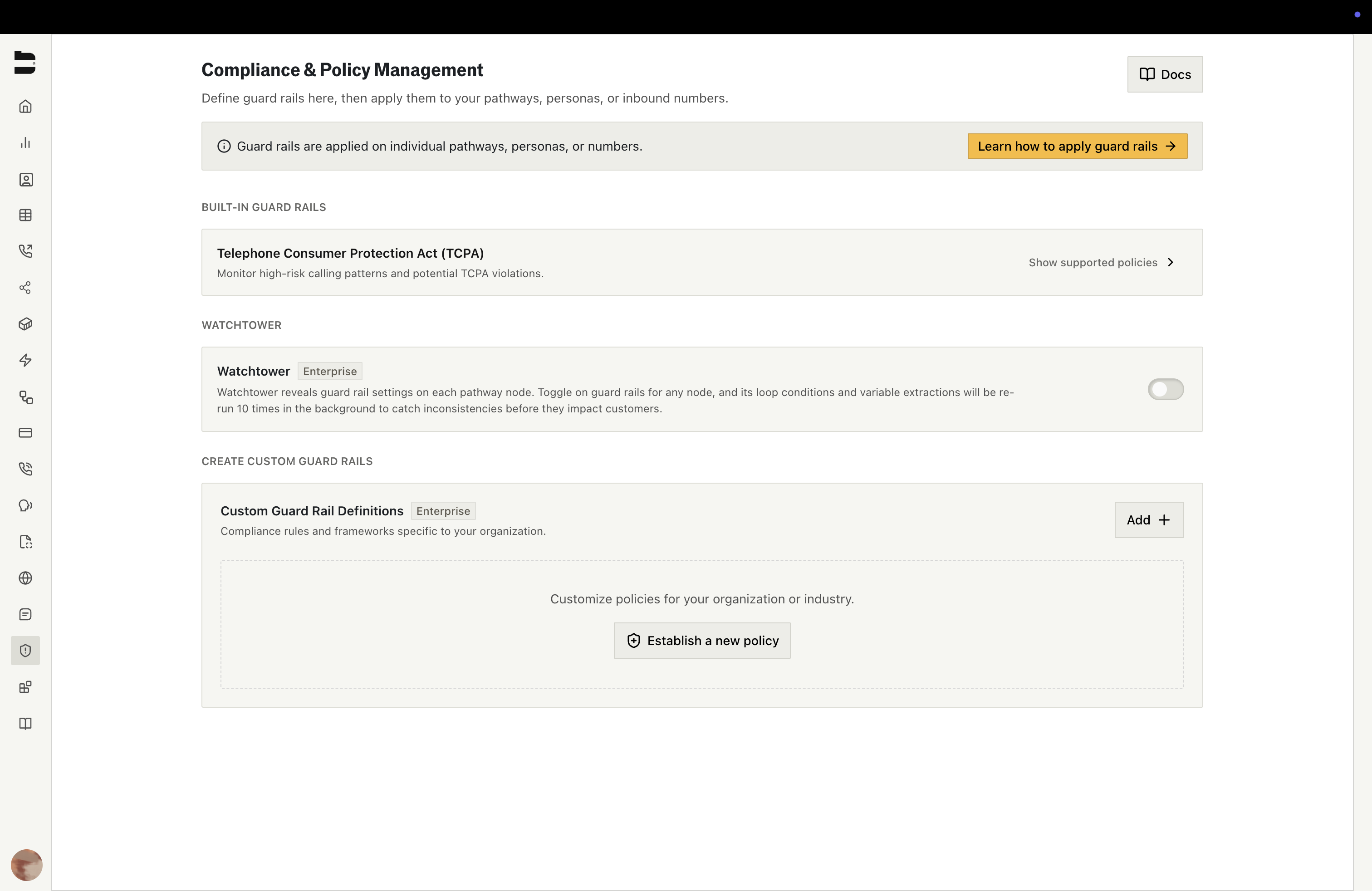Click the contacts person icon in sidebar
Screen dimensions: 1372x891
tap(25, 179)
